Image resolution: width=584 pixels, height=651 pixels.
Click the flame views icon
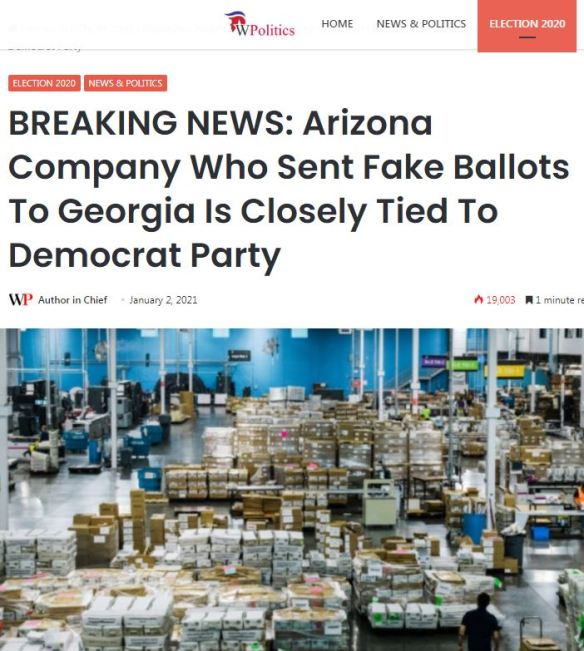(479, 299)
